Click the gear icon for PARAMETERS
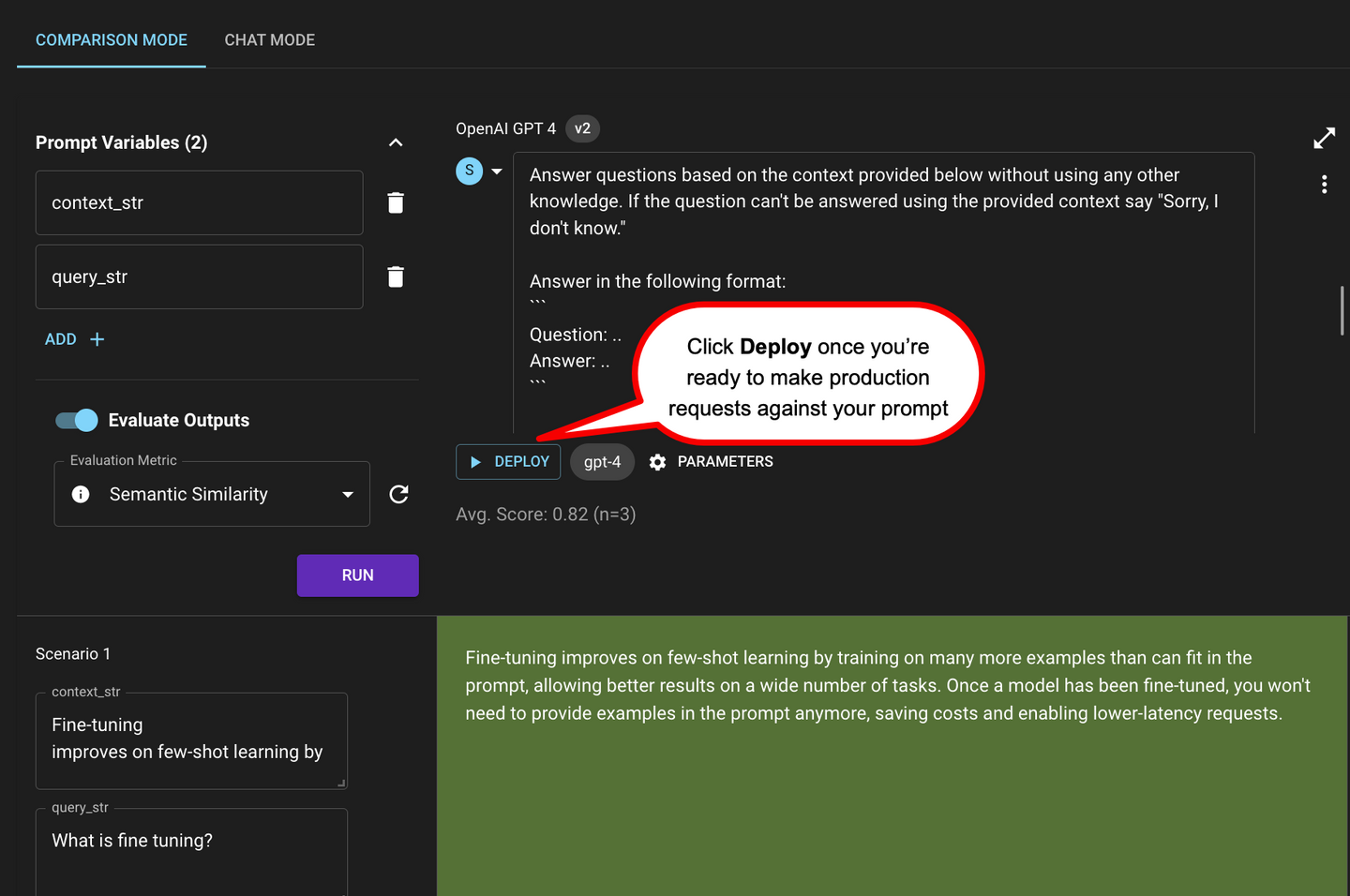1350x896 pixels. 657,462
